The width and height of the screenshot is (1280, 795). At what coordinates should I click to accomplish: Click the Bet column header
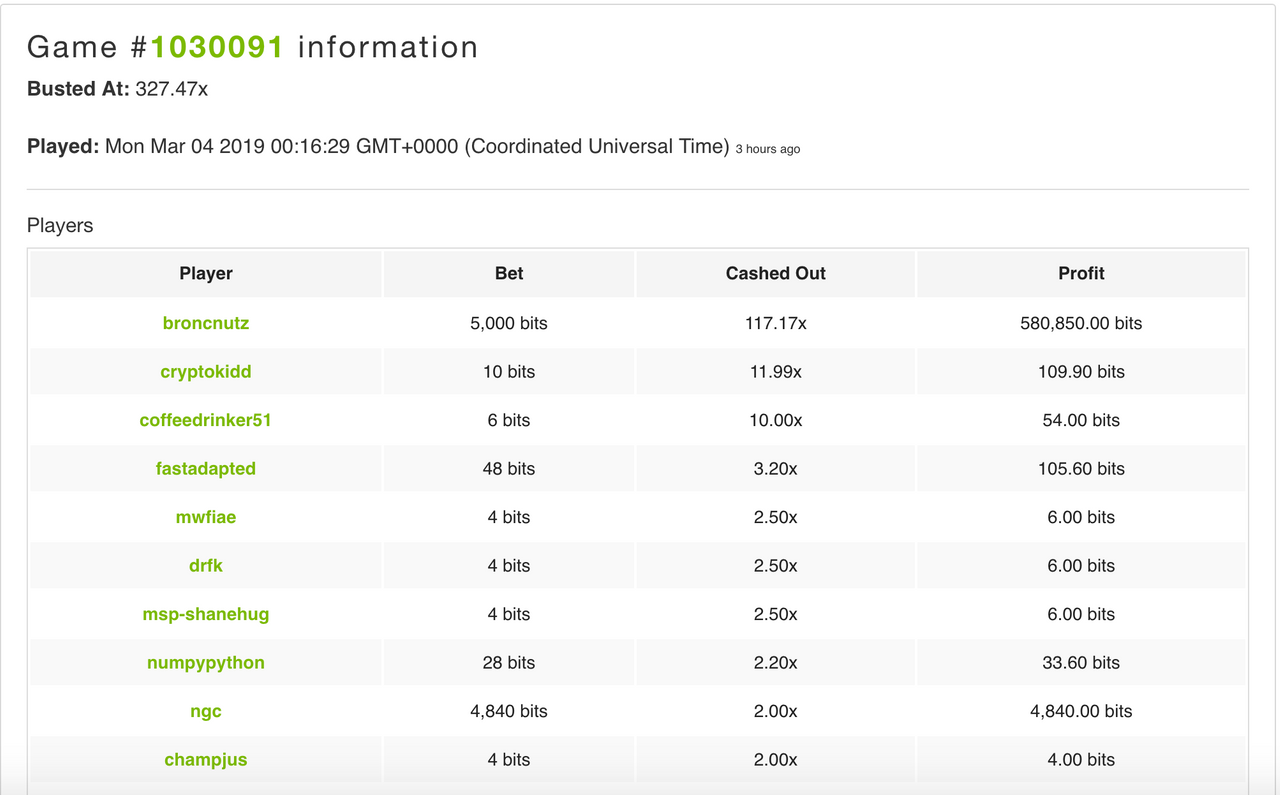[x=509, y=273]
